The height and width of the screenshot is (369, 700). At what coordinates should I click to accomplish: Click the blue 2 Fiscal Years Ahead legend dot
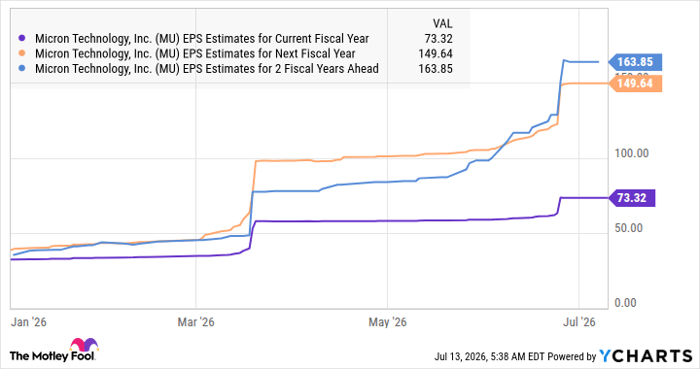point(22,69)
